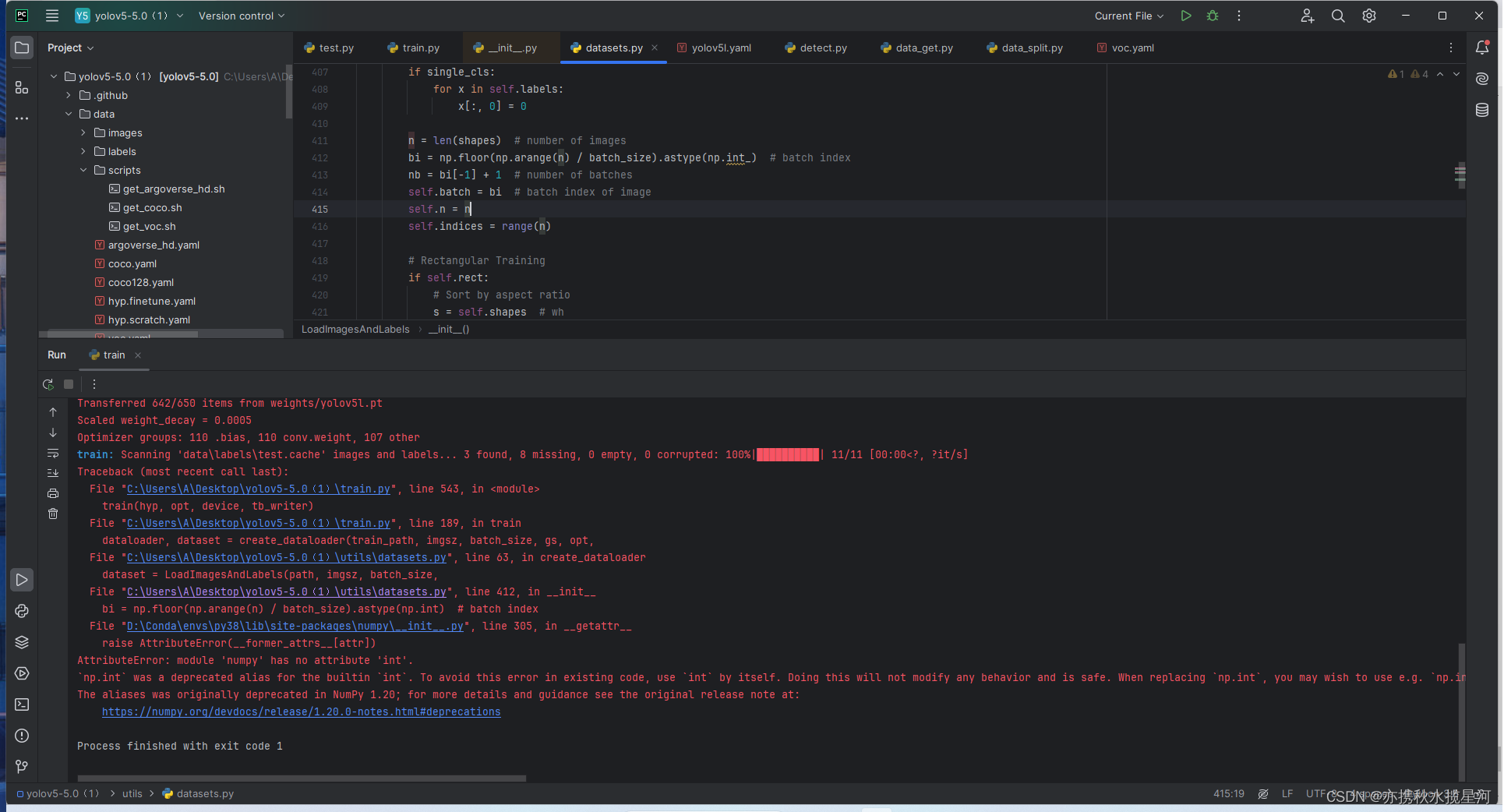
Task: Collapse the data folder
Action: [69, 114]
